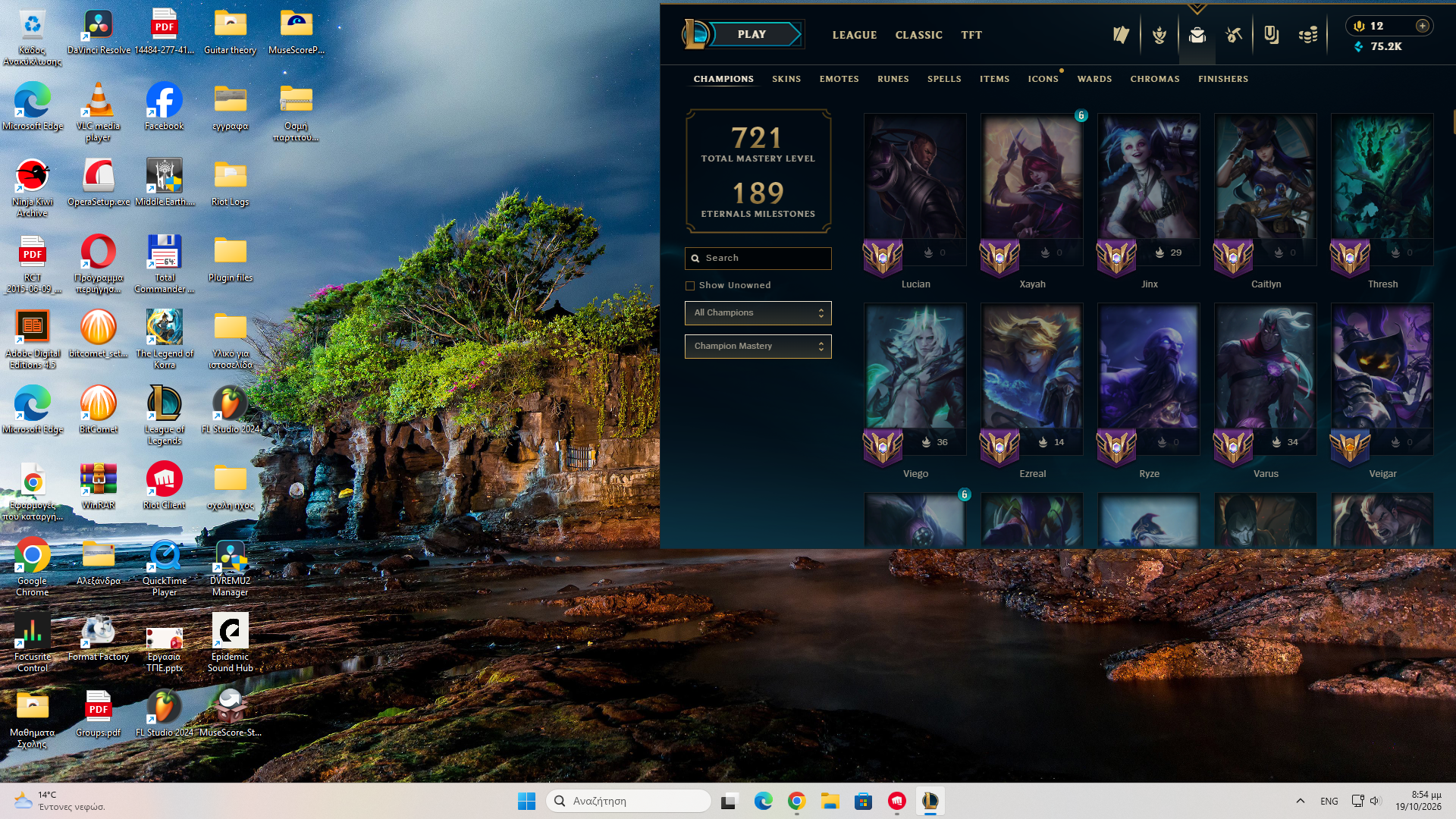Click Riot Client icon in taskbar
The width and height of the screenshot is (1456, 819).
click(x=897, y=801)
